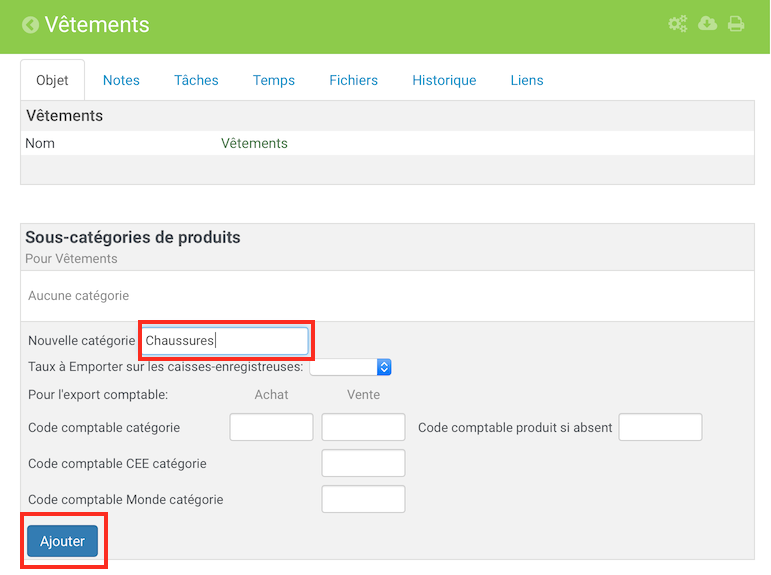Click the green Vêtements name value
Image resolution: width=771 pixels, height=575 pixels.
[x=254, y=143]
